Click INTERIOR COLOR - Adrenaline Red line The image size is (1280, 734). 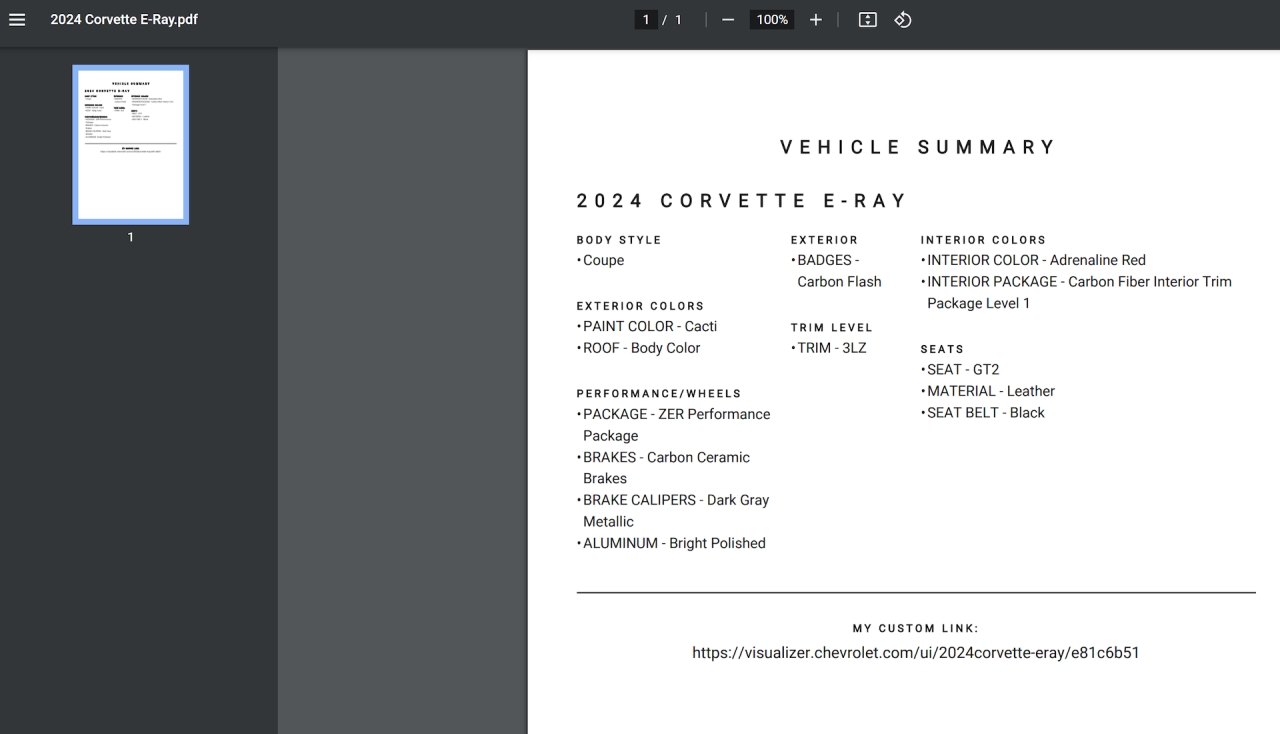1033,260
